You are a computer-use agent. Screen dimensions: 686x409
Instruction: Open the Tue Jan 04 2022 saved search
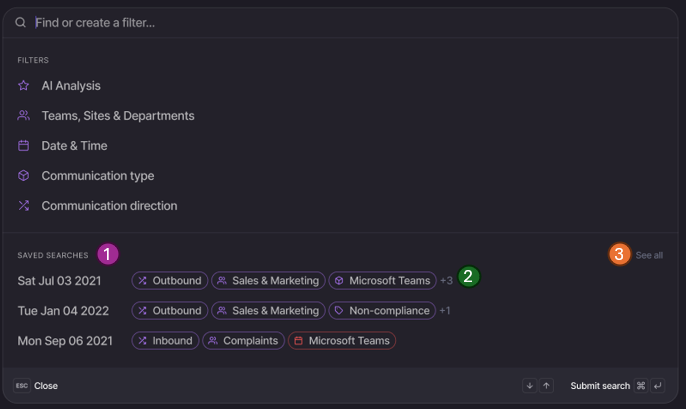(61, 311)
